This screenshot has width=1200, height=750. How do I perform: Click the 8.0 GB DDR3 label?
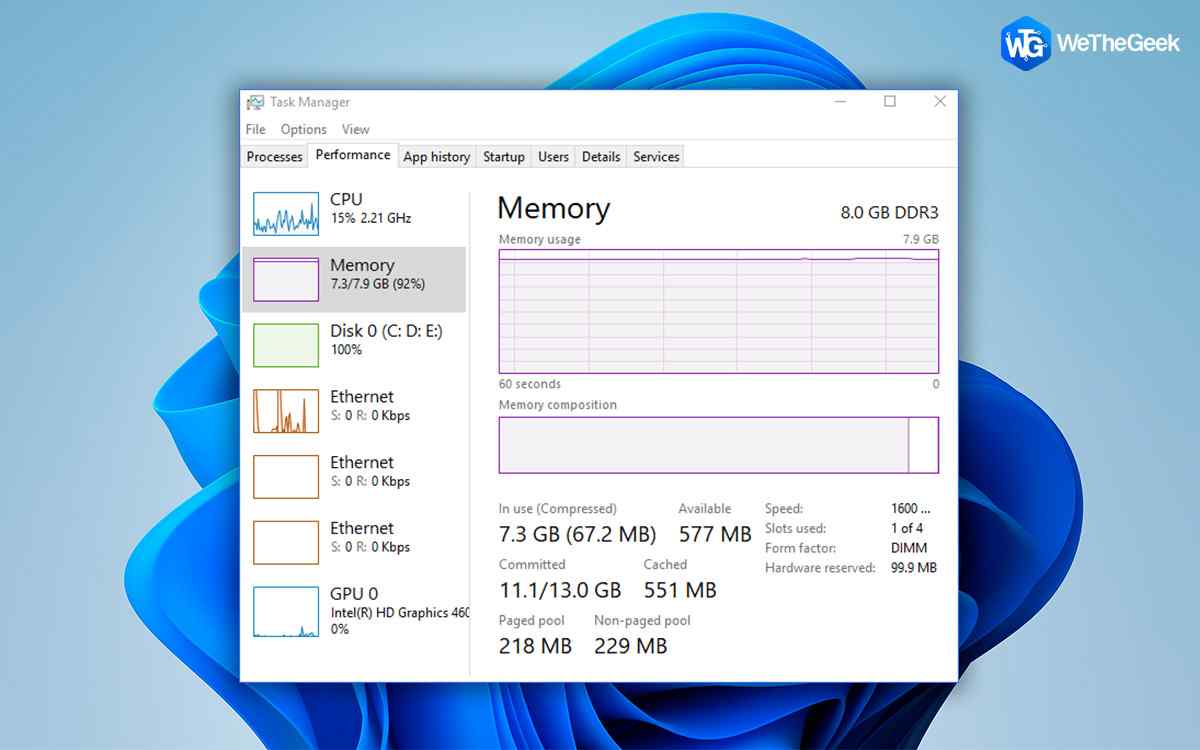coord(889,212)
